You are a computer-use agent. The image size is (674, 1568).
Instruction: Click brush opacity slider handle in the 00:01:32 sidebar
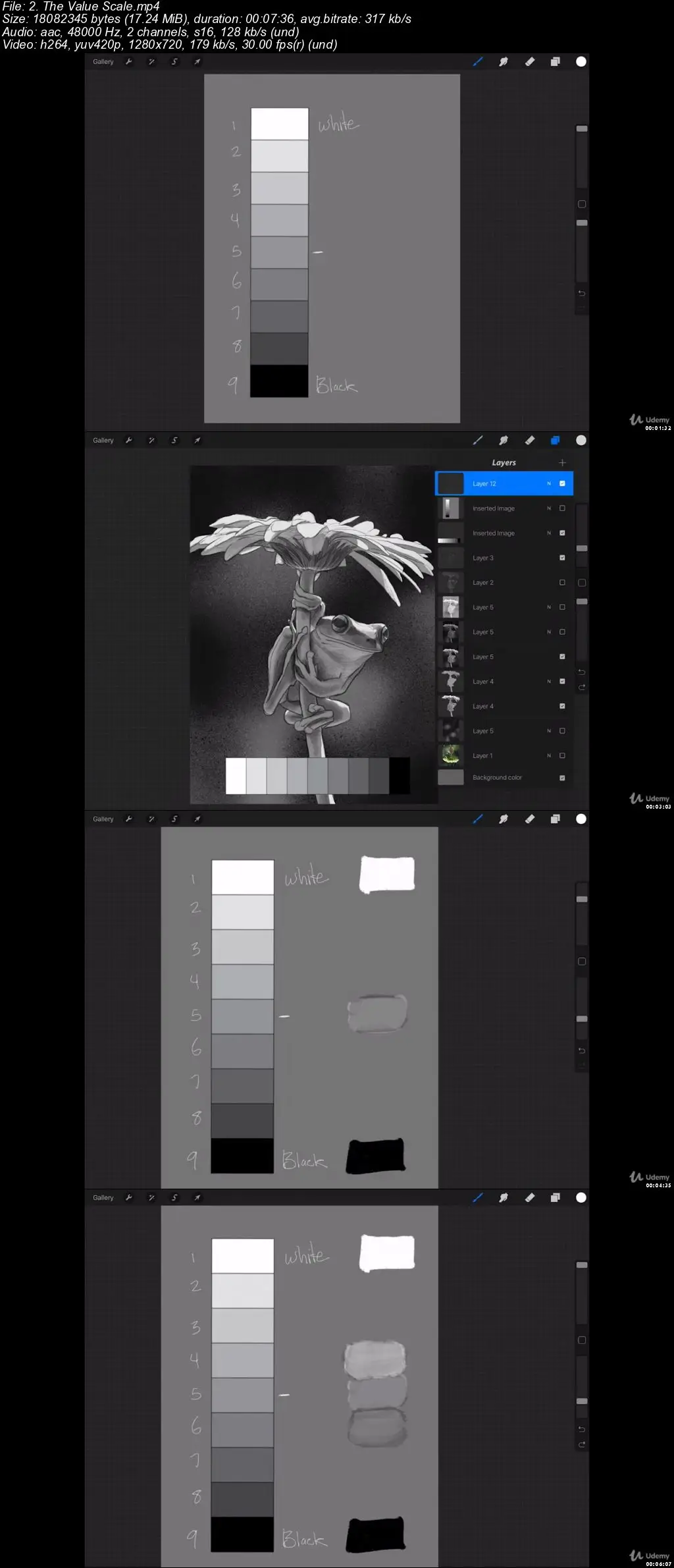click(x=582, y=223)
